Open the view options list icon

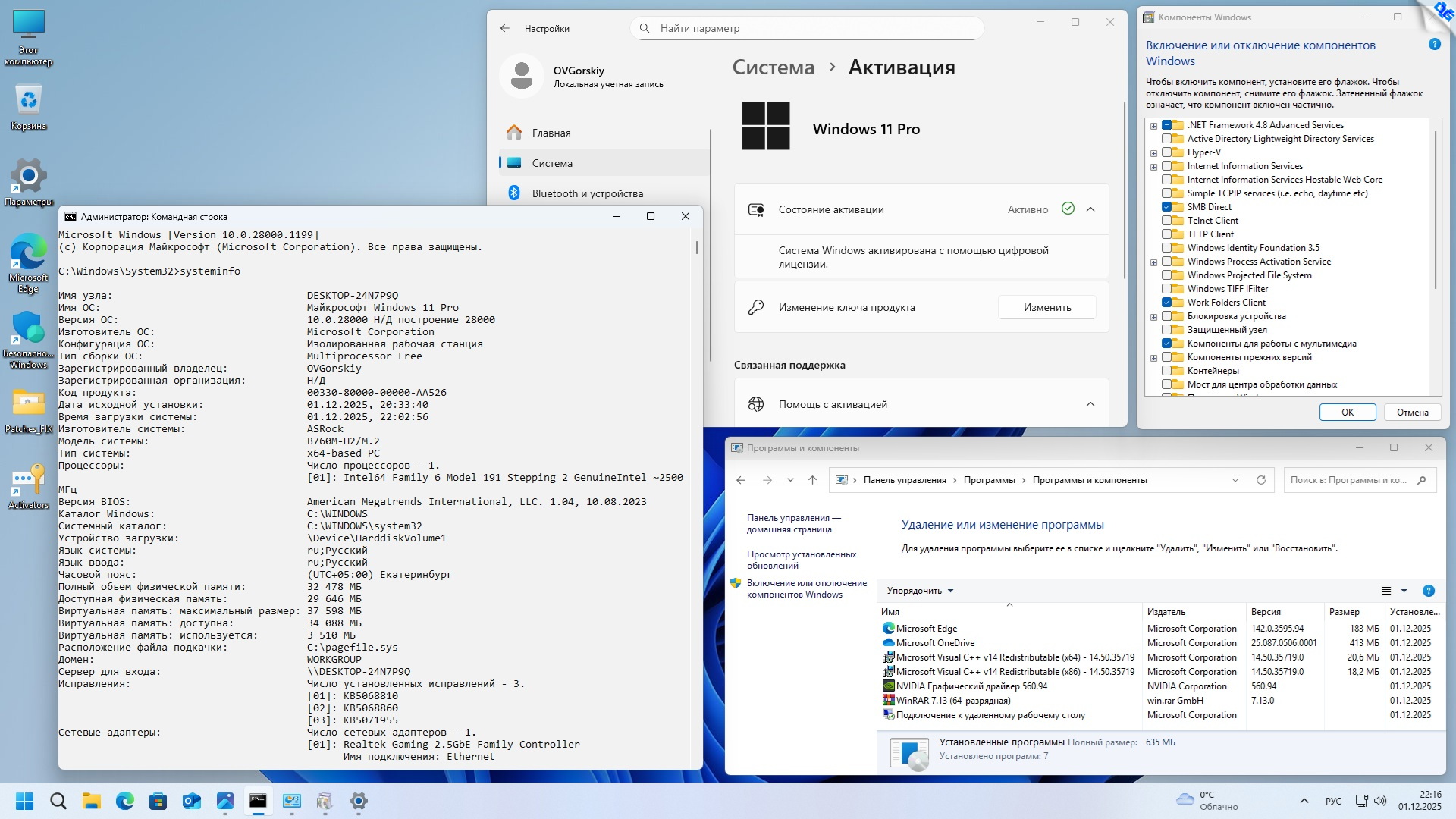click(x=1386, y=591)
